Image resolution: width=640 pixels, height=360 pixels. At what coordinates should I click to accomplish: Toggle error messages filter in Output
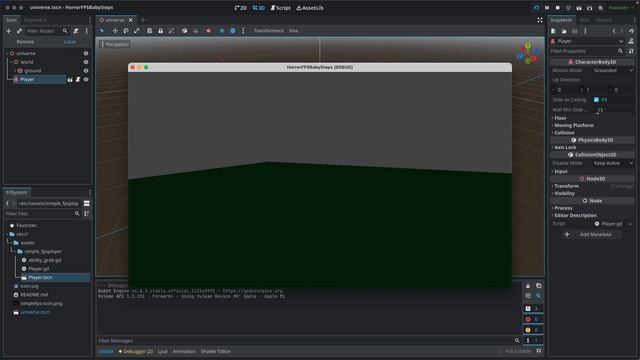(x=533, y=319)
